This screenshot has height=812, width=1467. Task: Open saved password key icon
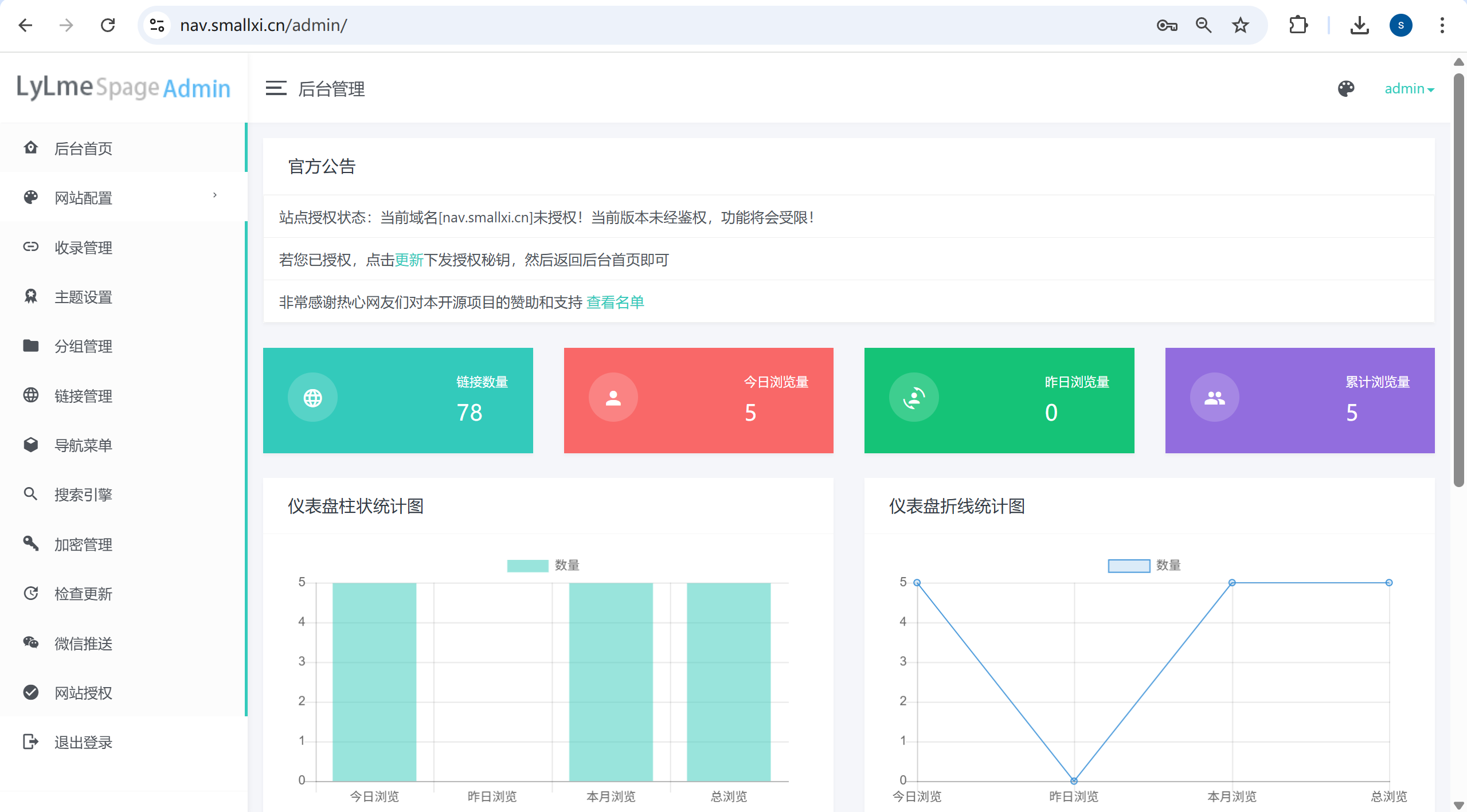pos(1167,25)
